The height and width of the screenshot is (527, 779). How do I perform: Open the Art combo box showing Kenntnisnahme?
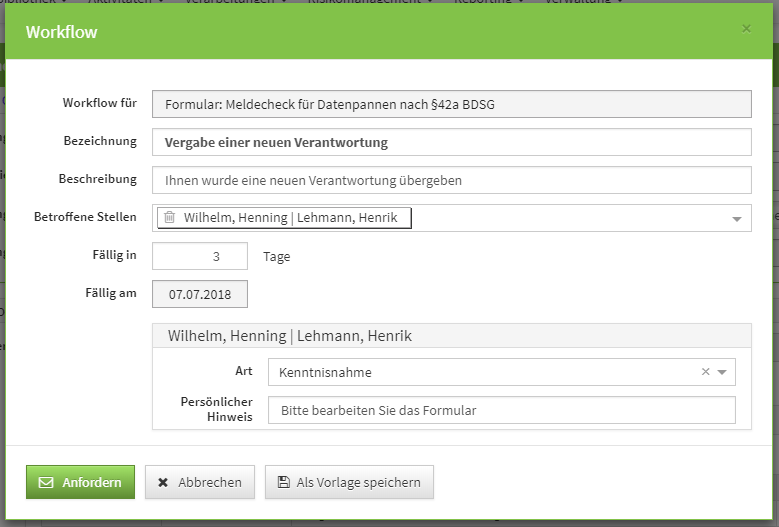(x=480, y=372)
